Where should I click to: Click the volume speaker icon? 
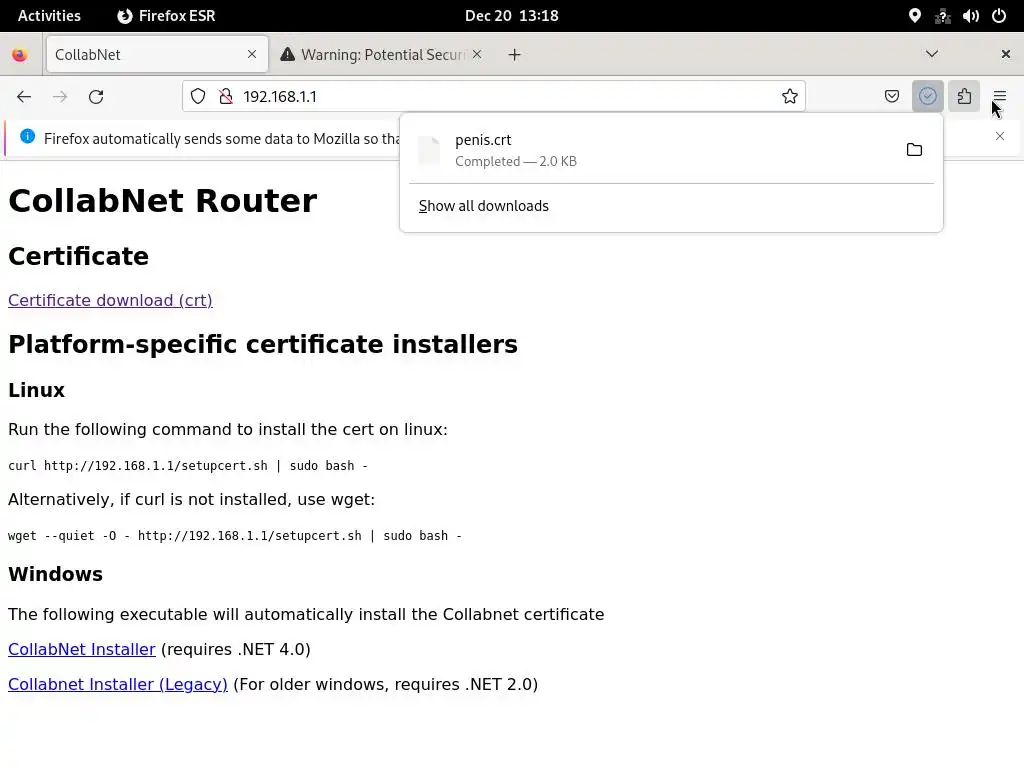pos(971,16)
